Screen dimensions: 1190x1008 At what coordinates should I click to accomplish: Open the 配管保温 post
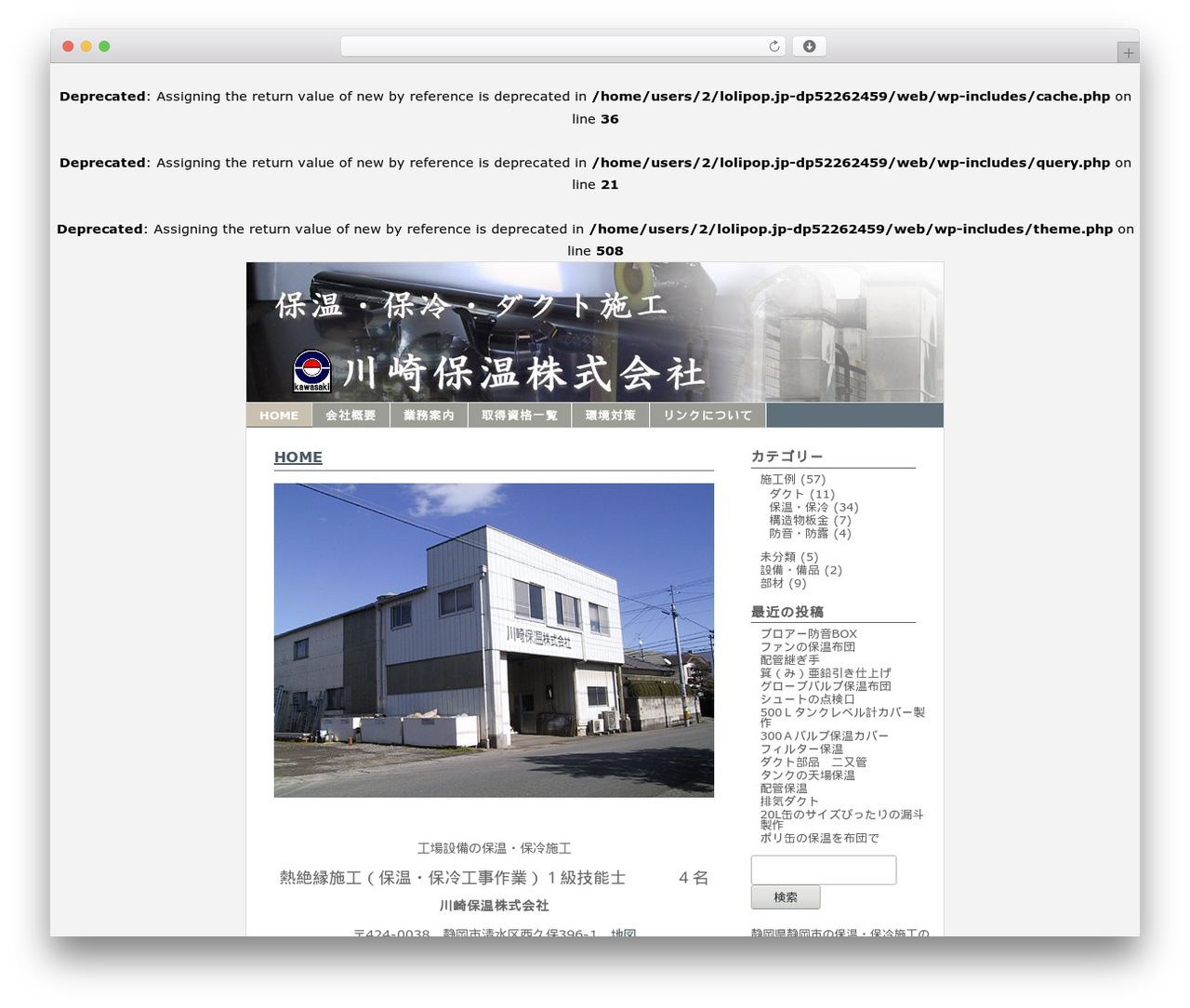click(784, 788)
